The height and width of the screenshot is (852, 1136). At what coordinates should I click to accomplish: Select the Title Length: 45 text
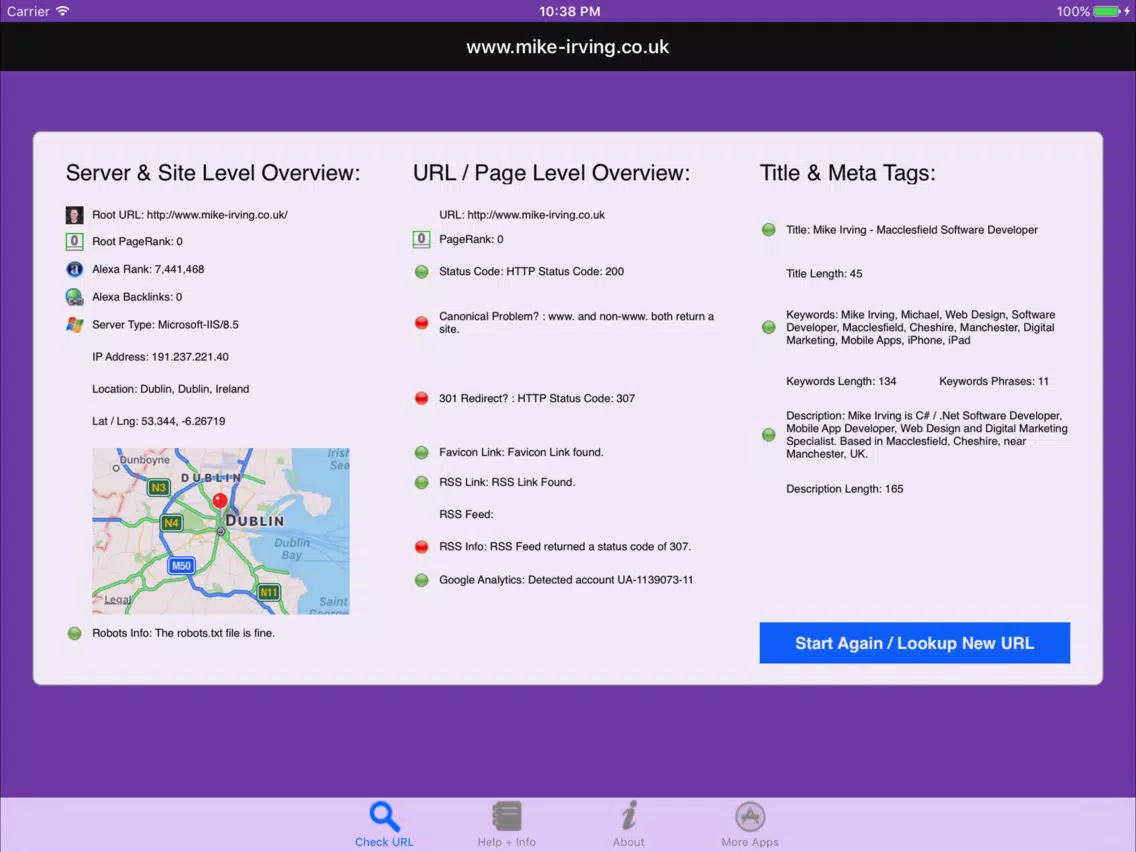[824, 274]
